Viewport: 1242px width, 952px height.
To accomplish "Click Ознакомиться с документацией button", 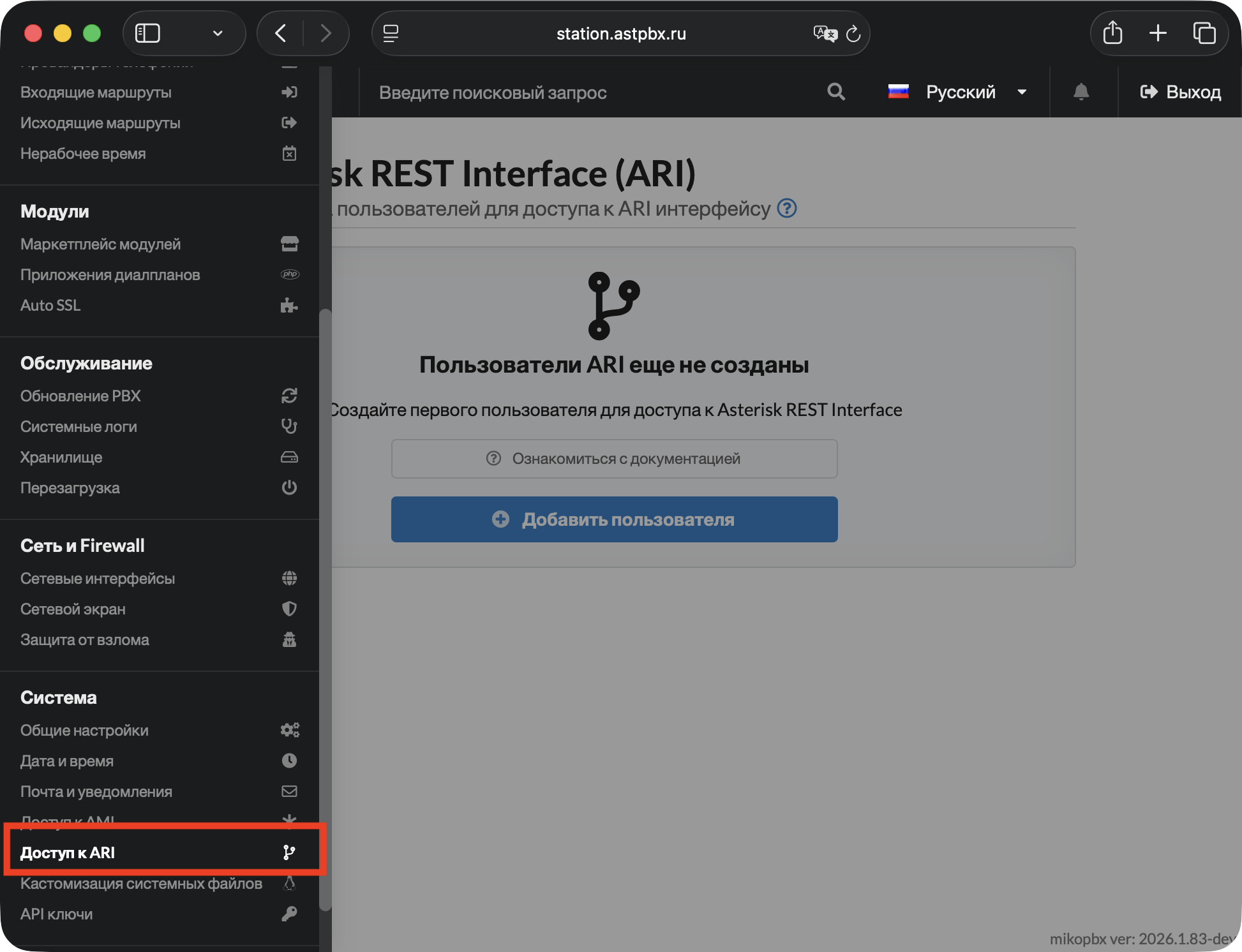I will (x=614, y=459).
